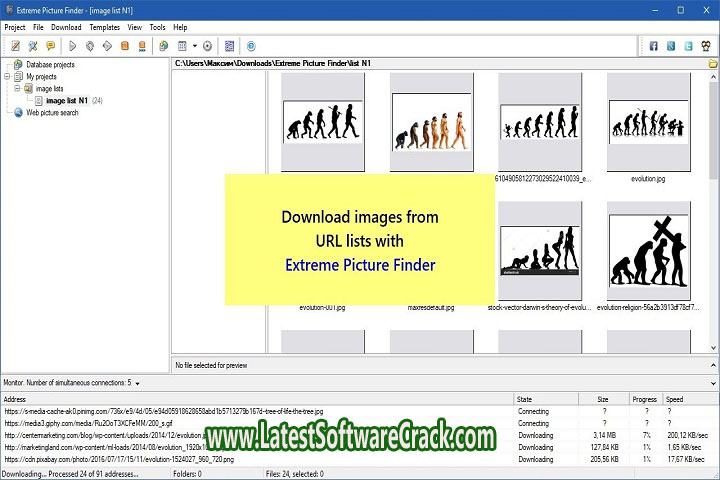Click the Twitter share icon
The width and height of the screenshot is (720, 480).
pyautogui.click(x=688, y=46)
